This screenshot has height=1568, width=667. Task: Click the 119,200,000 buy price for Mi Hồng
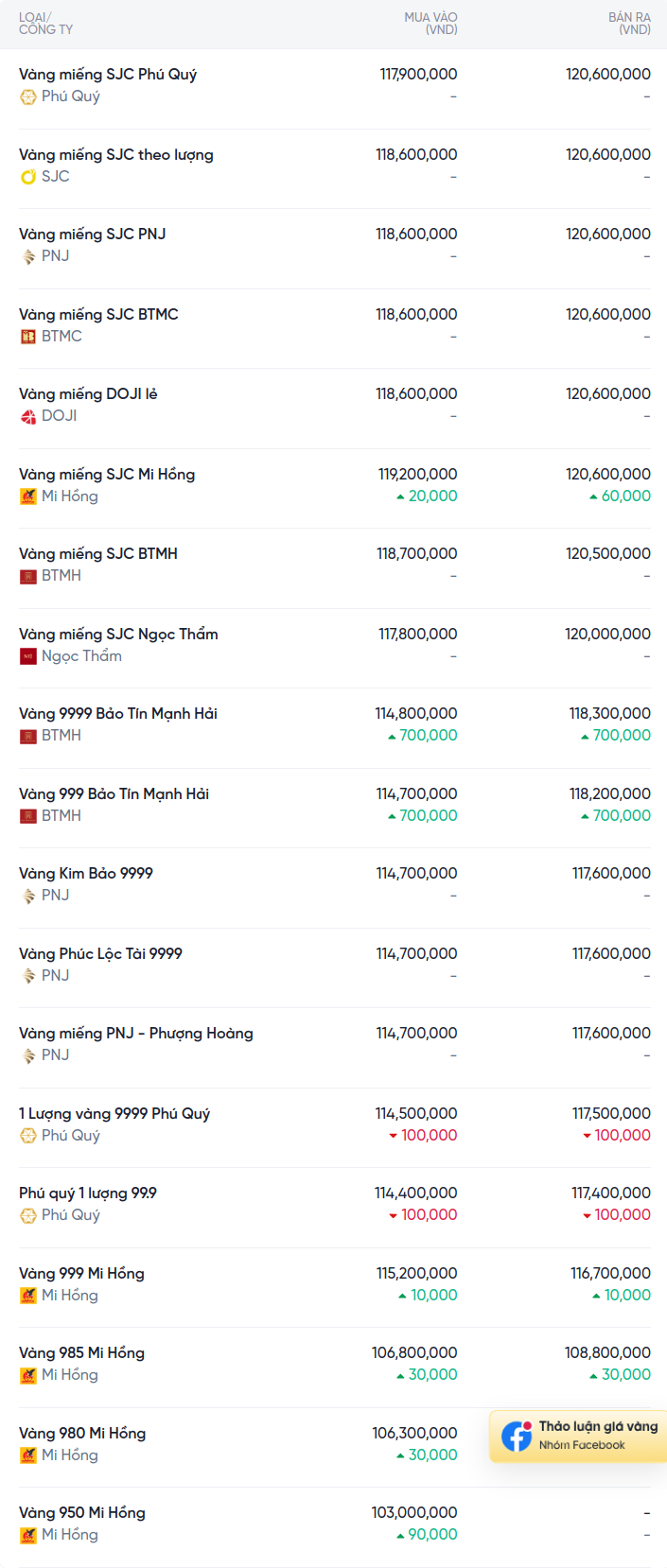point(417,475)
